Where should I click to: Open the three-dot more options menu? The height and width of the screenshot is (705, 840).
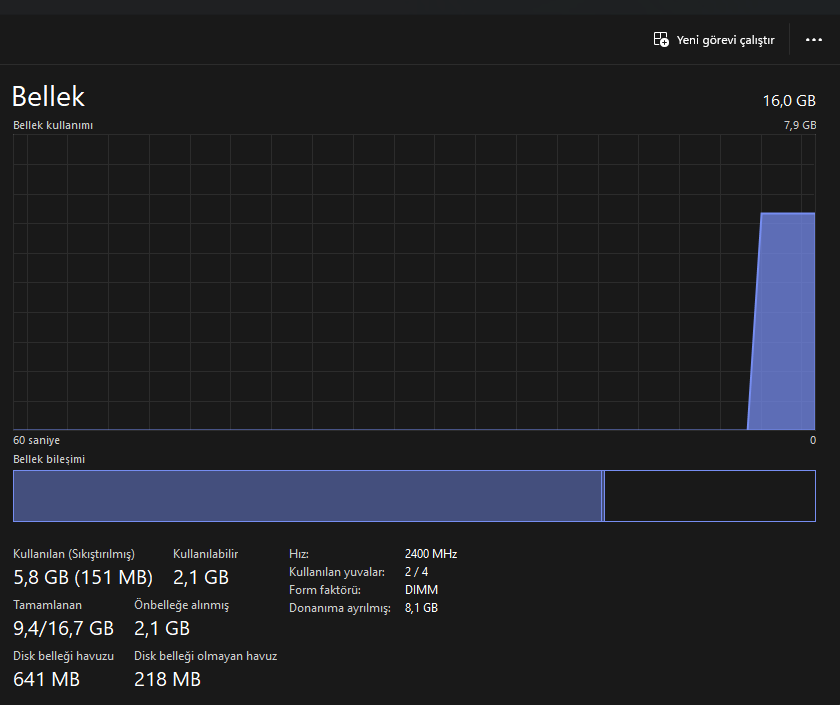tap(813, 40)
